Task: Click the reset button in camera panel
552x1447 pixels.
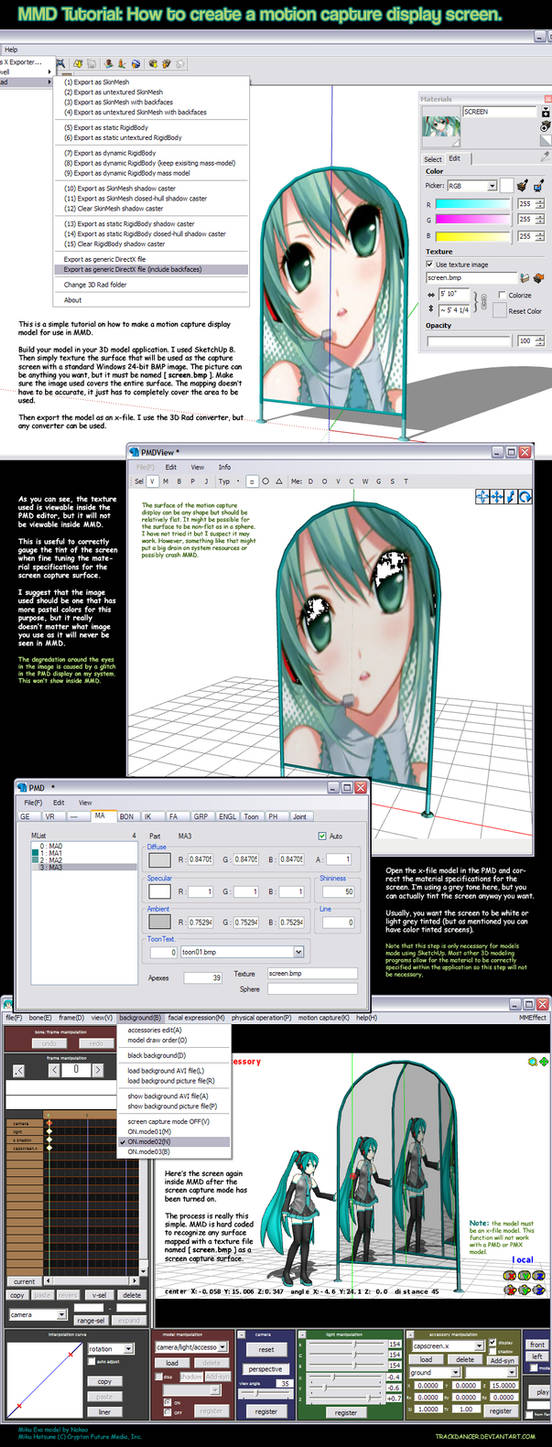Action: click(x=266, y=1349)
